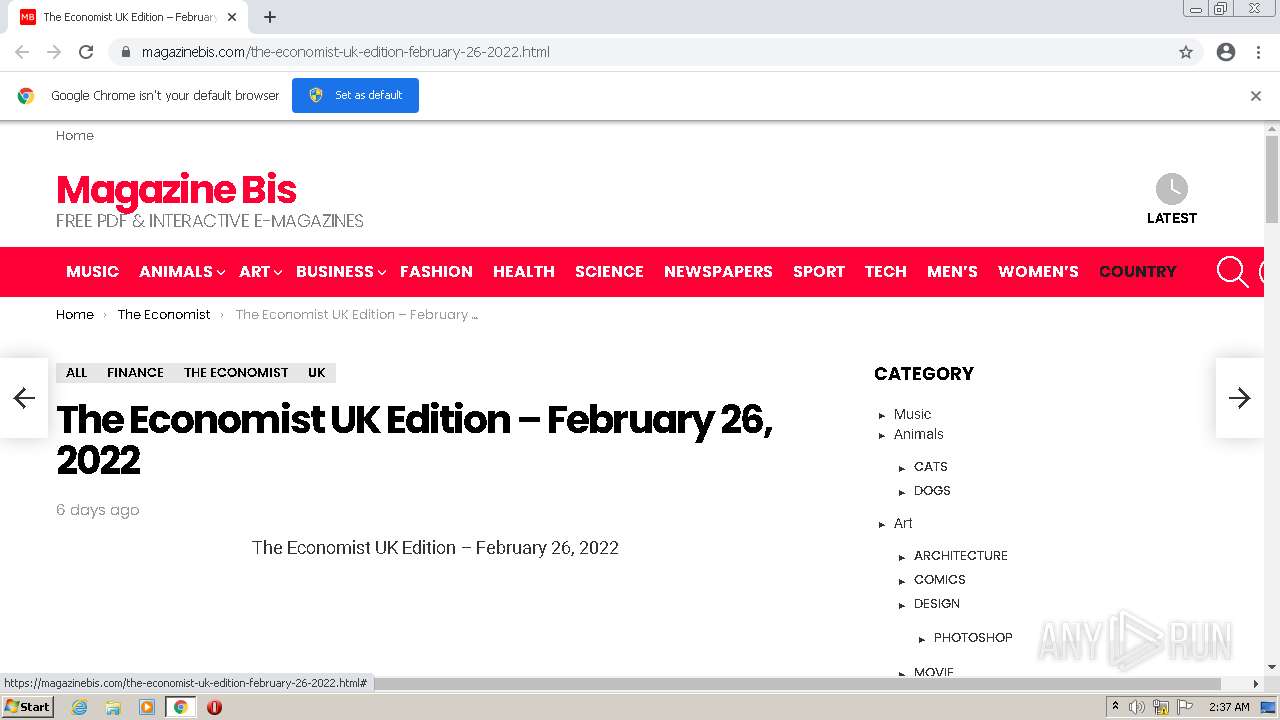Click the red Opera taskbar icon
The height and width of the screenshot is (720, 1280).
[214, 707]
